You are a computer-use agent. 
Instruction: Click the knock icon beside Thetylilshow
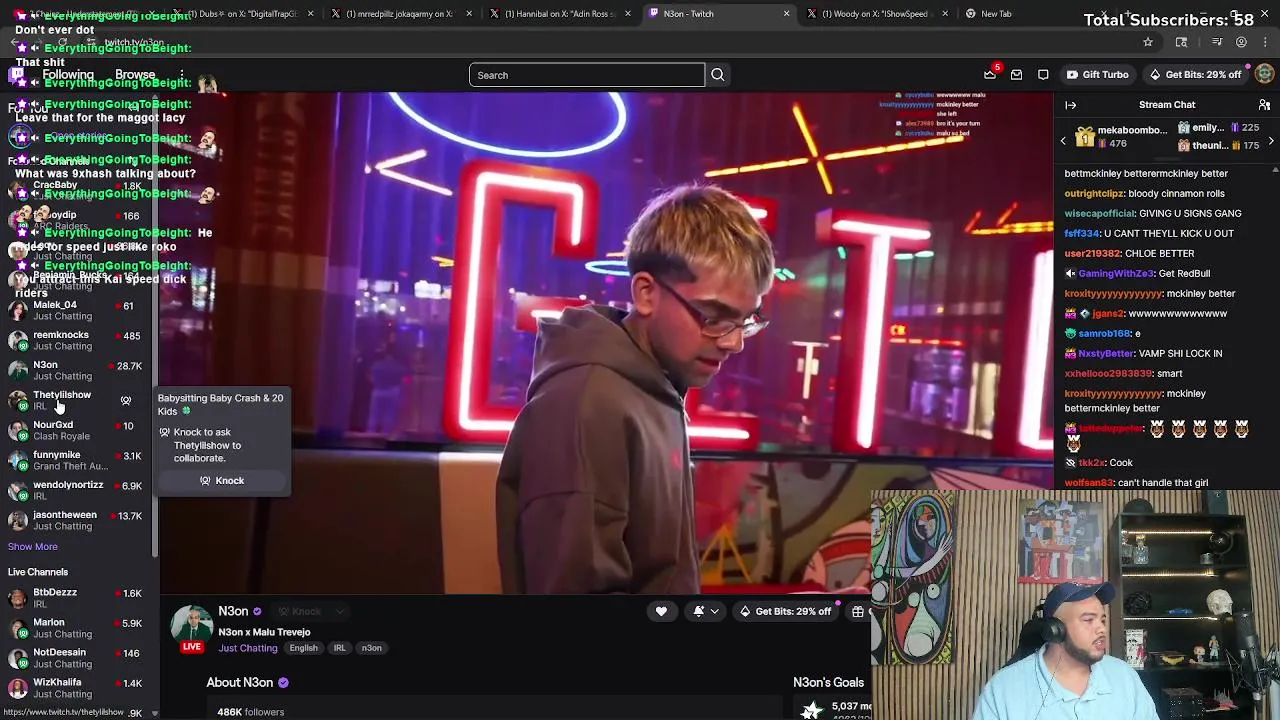(126, 400)
